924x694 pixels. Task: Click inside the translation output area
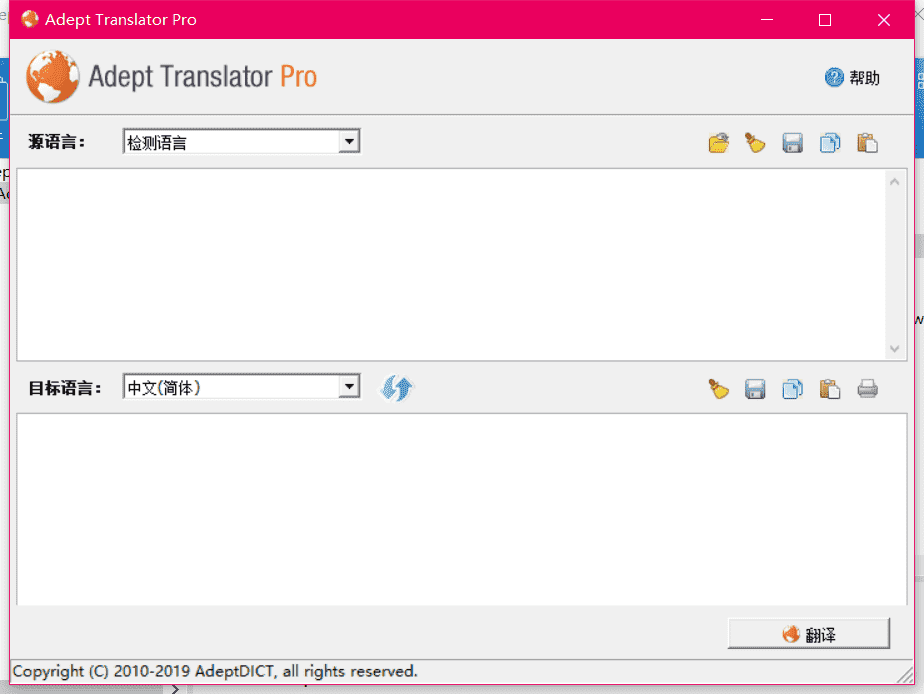point(462,509)
